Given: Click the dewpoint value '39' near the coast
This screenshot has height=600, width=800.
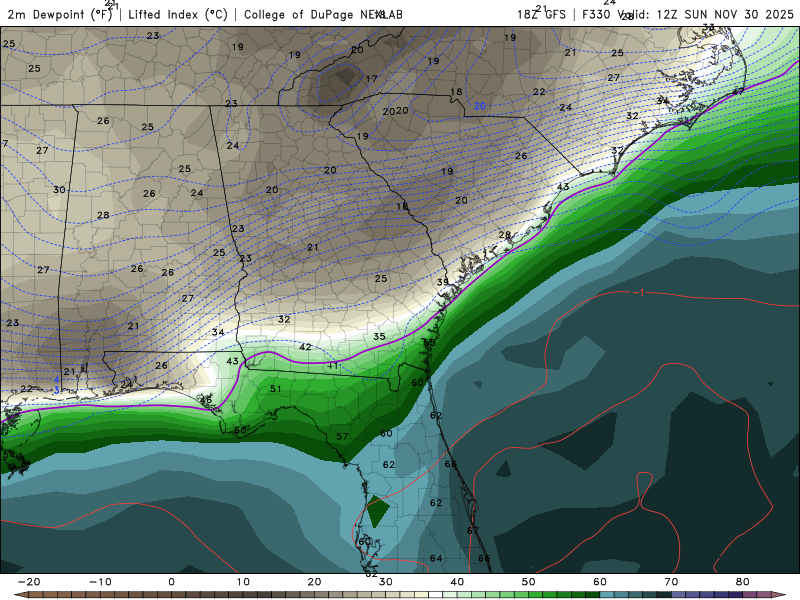Looking at the screenshot, I should click(x=443, y=282).
